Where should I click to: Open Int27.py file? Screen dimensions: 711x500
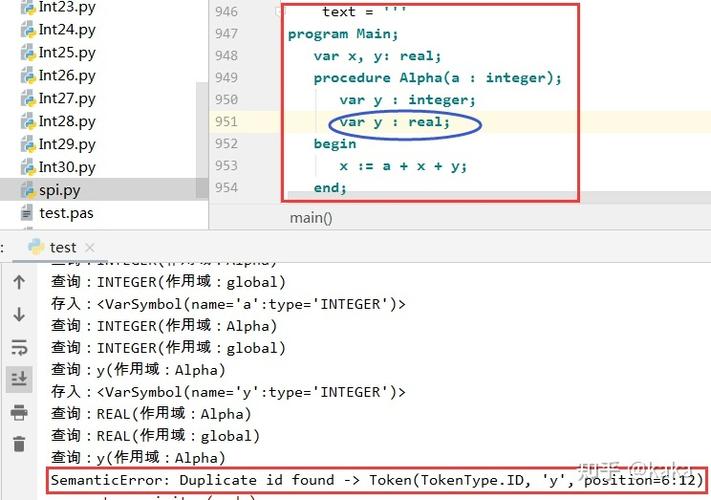click(67, 98)
